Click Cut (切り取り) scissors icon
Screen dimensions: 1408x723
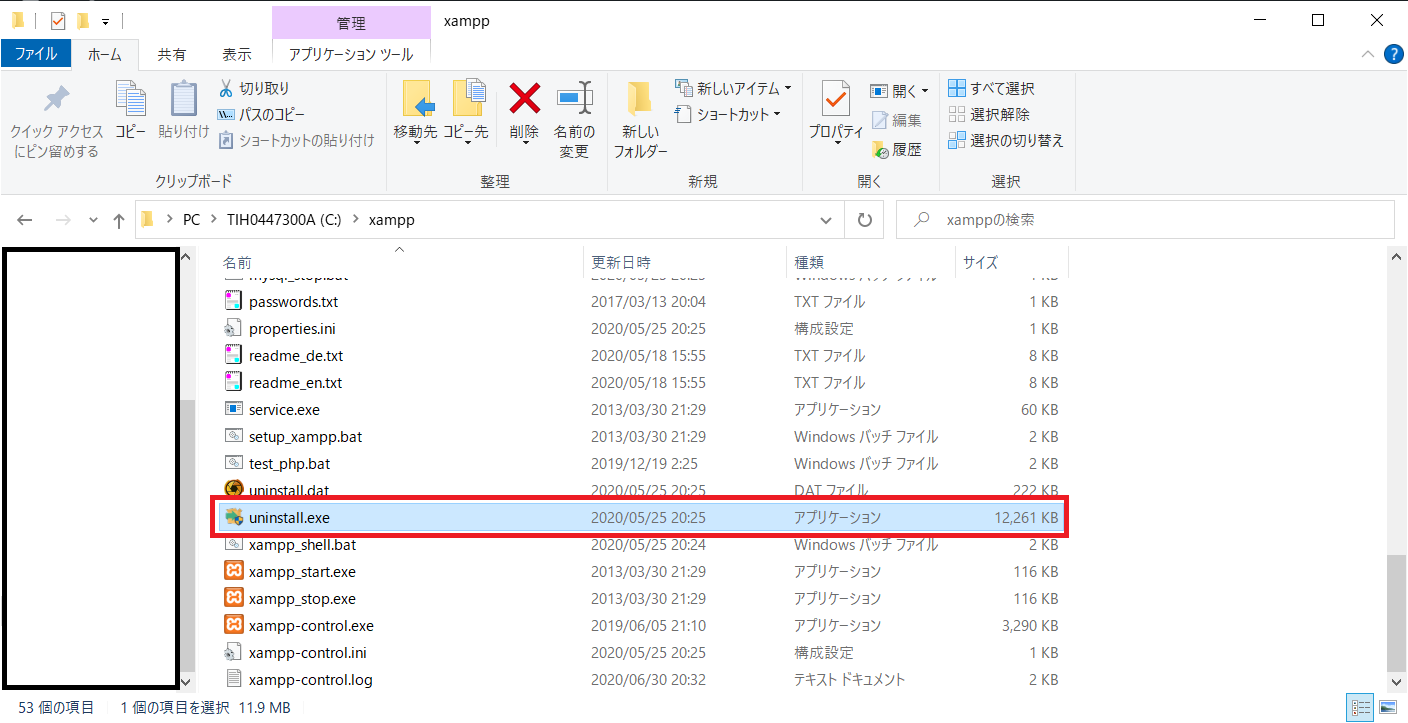click(x=226, y=88)
